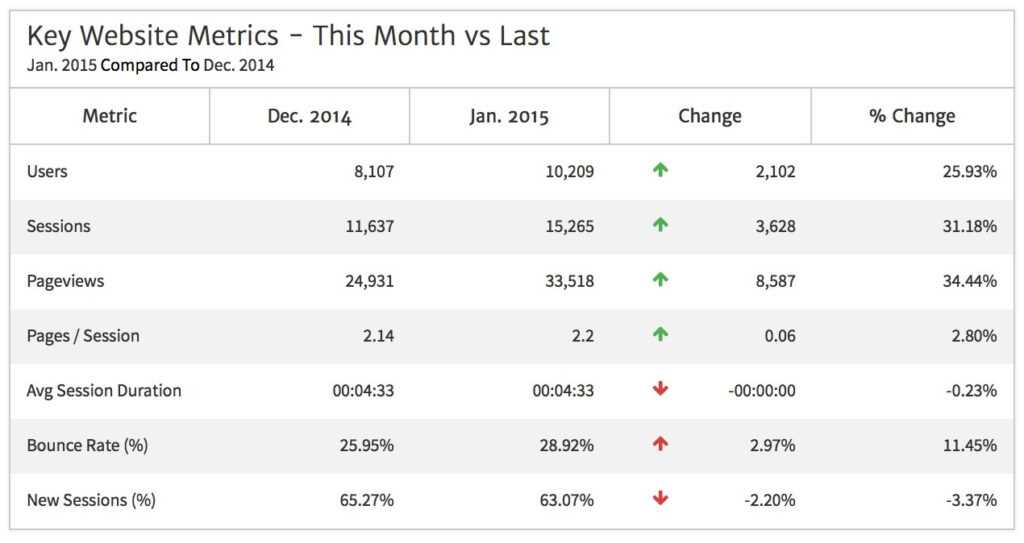Image resolution: width=1024 pixels, height=543 pixels.
Task: Click the red up arrow for Bounce Rate
Action: click(660, 445)
